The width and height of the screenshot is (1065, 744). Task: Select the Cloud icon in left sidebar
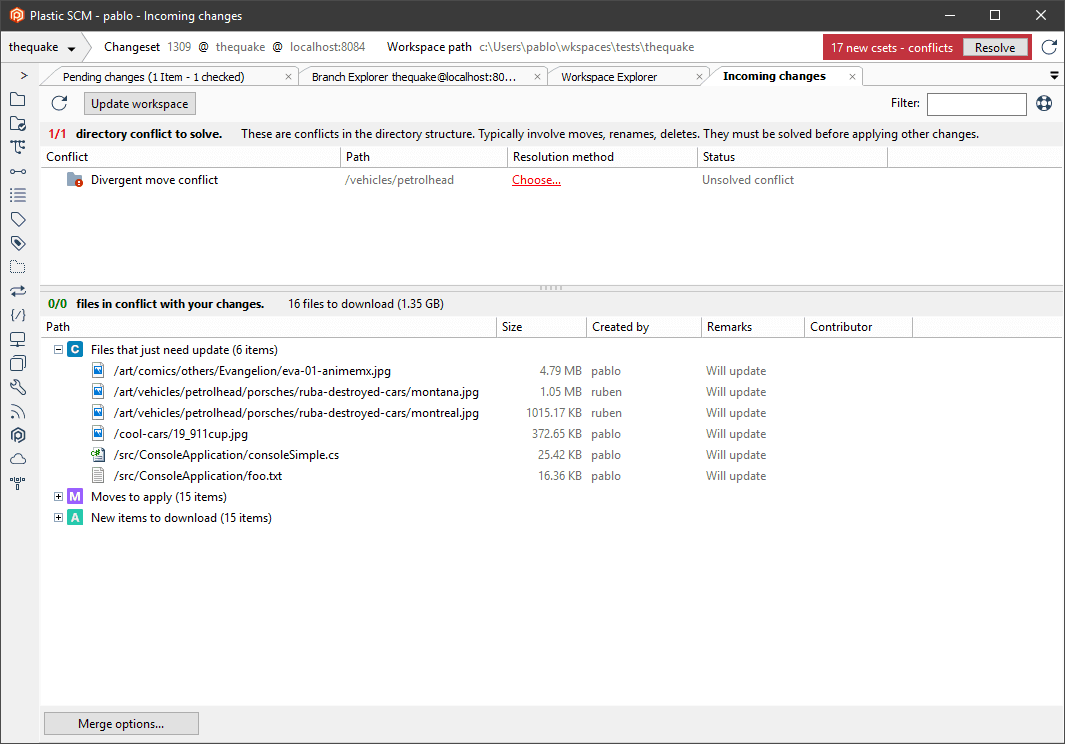17,459
